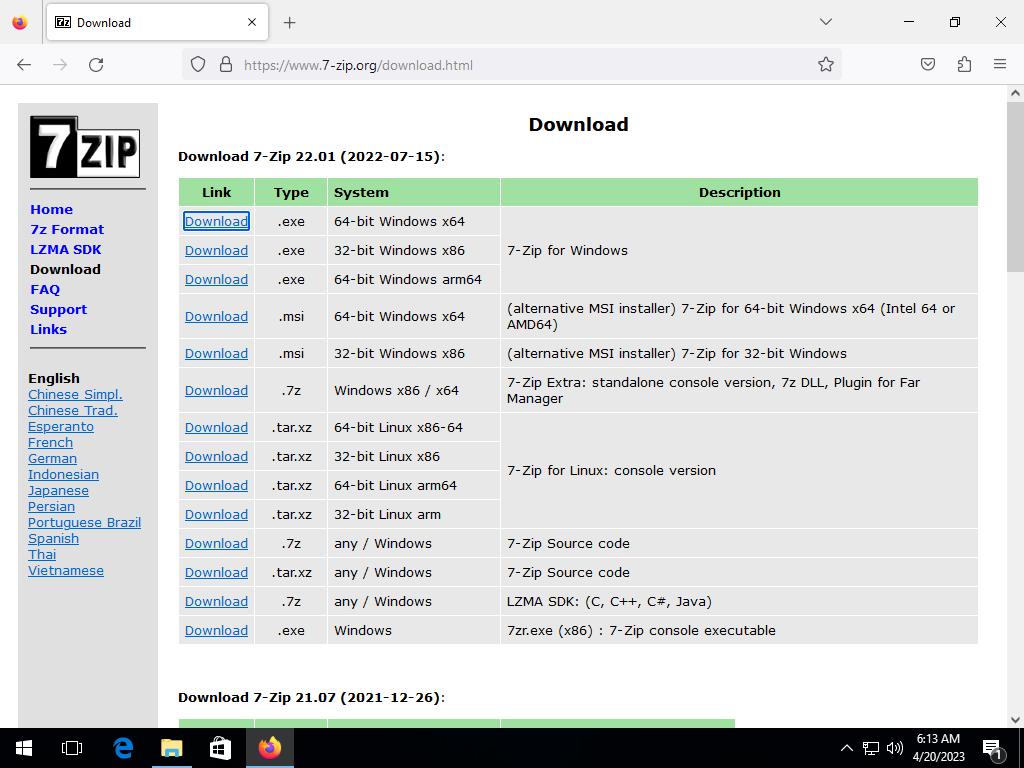
Task: Open the Firefox application menu (hamburger)
Action: (x=999, y=65)
